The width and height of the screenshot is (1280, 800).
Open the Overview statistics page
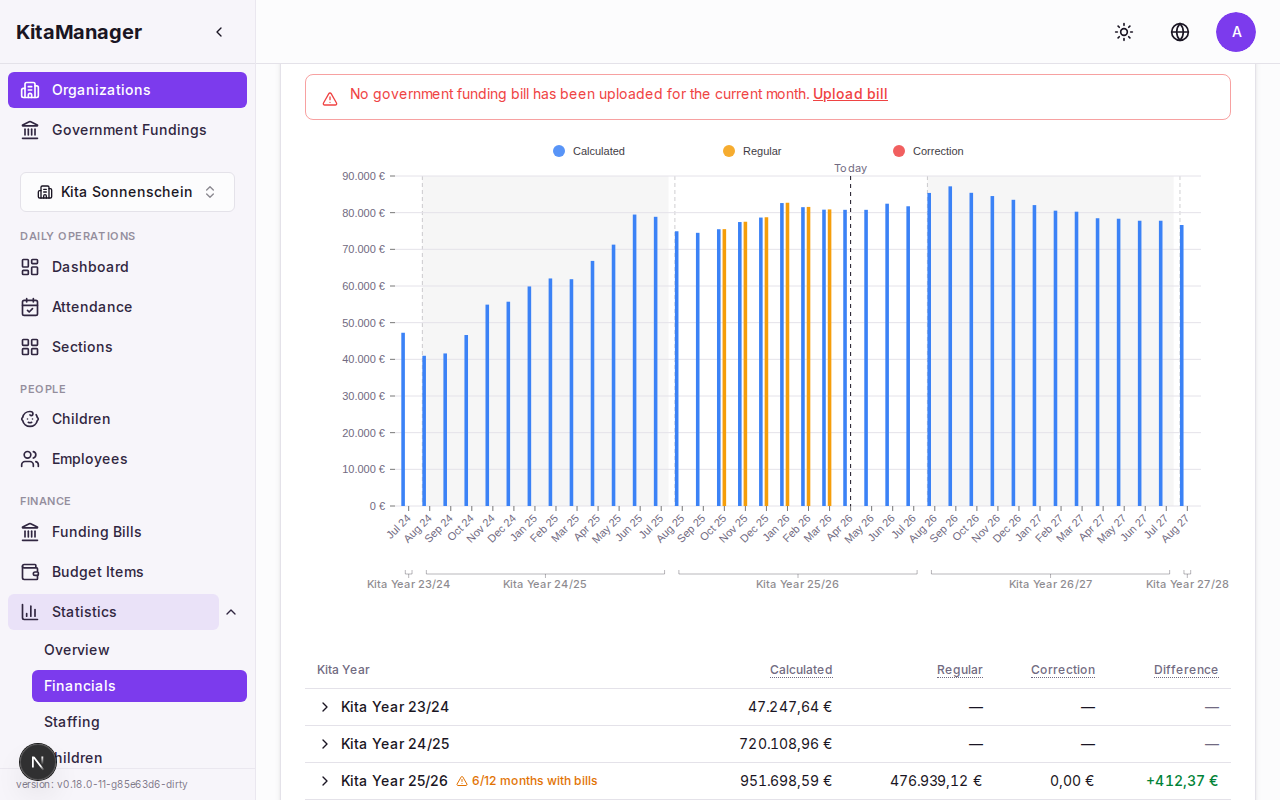77,650
